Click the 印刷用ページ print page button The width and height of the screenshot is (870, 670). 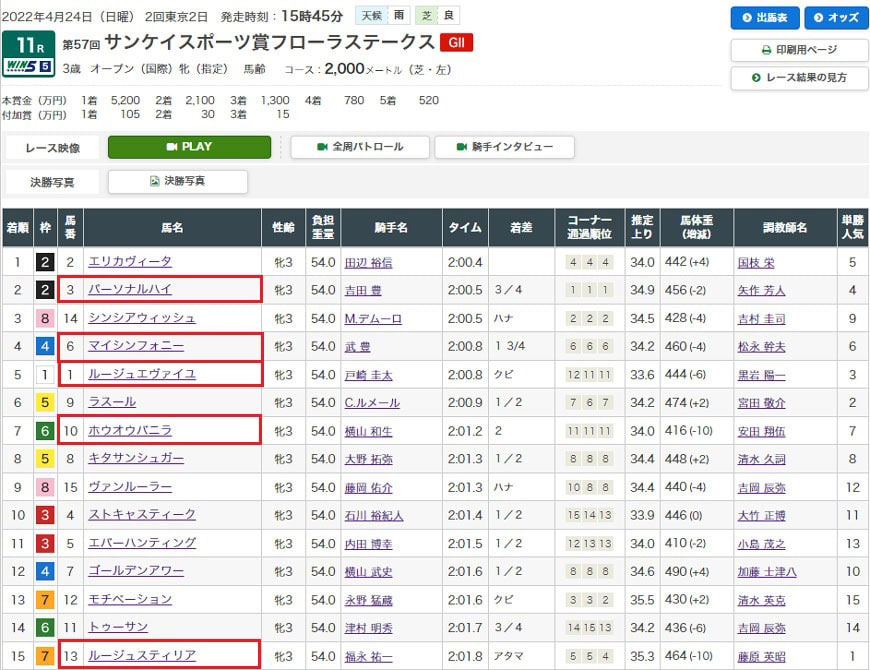coord(799,50)
